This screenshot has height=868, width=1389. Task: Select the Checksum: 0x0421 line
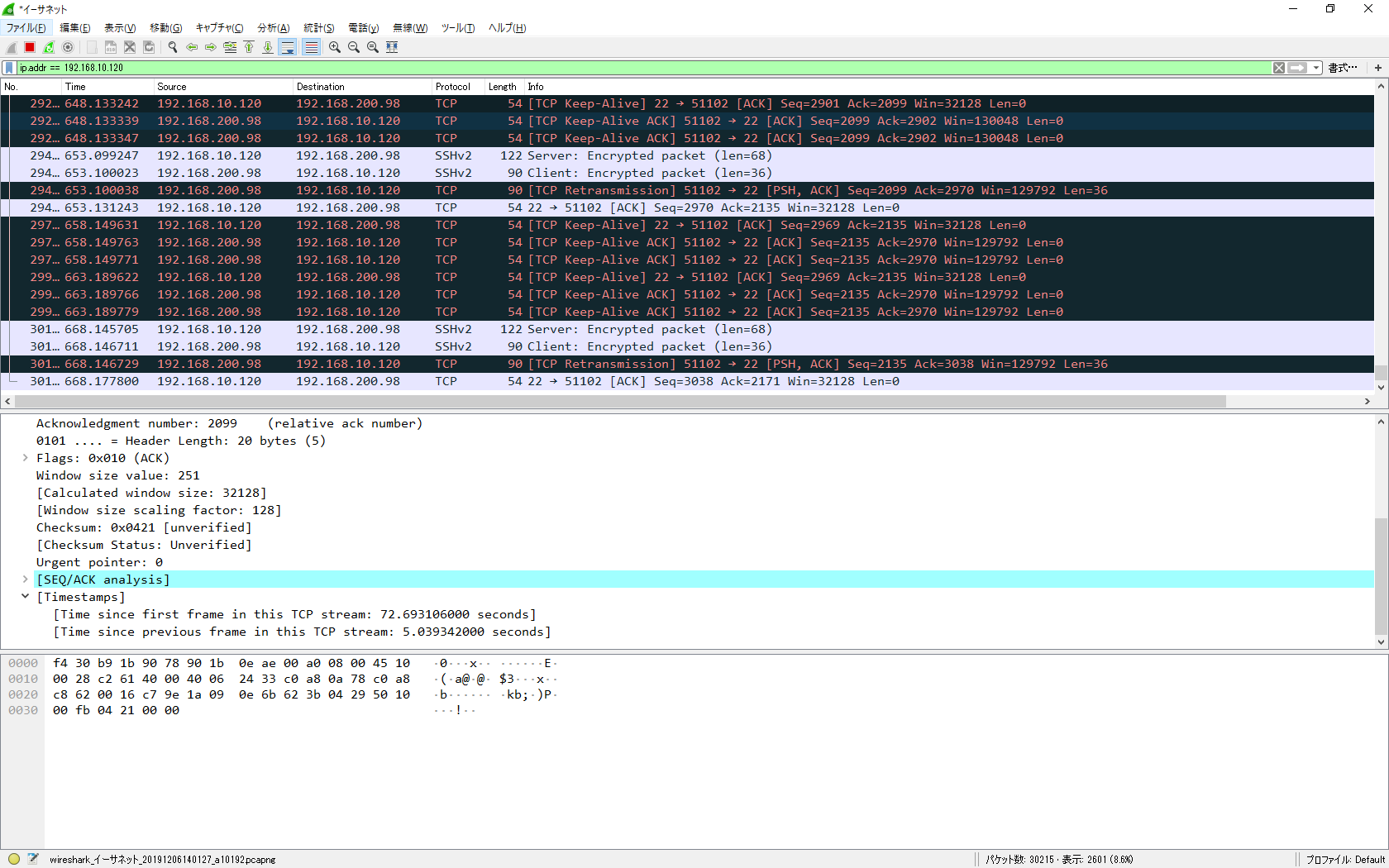click(x=144, y=527)
